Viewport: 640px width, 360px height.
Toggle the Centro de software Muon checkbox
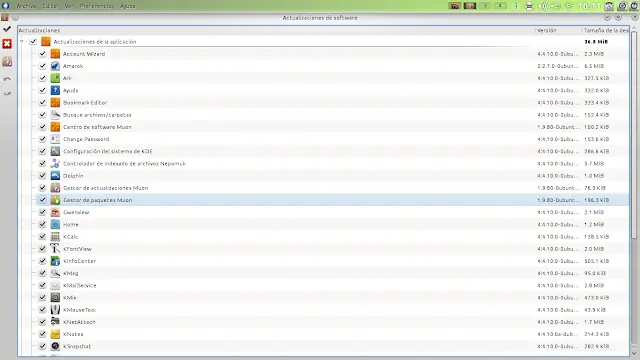(x=42, y=127)
